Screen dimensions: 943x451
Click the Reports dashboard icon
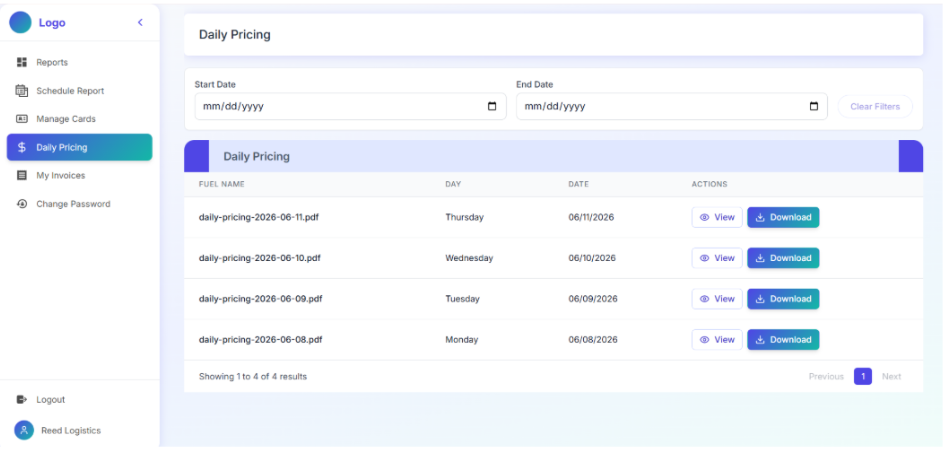coord(22,63)
